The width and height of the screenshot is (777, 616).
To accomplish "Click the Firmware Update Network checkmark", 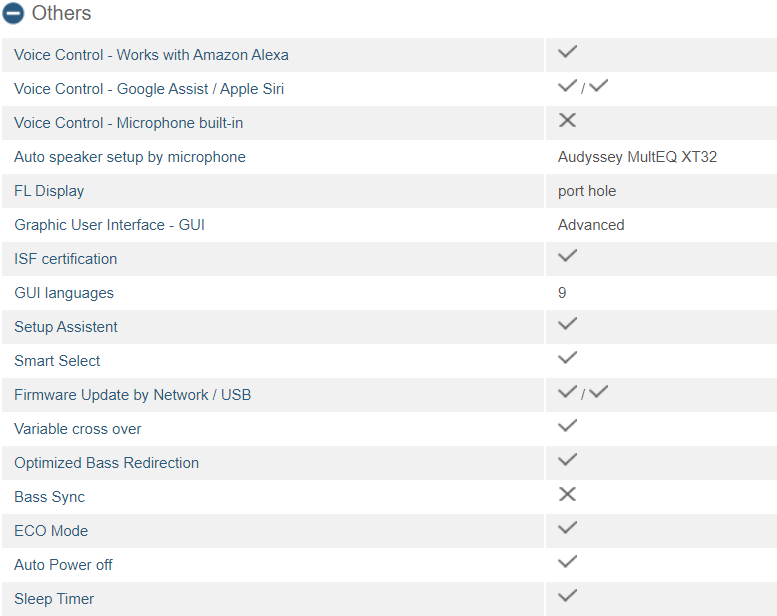I will pyautogui.click(x=567, y=392).
